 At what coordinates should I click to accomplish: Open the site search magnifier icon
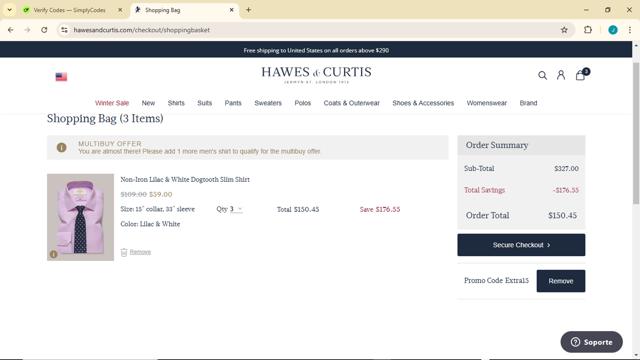542,76
